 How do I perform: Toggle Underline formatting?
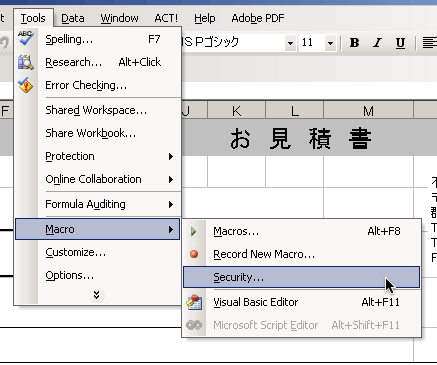pyautogui.click(x=400, y=43)
